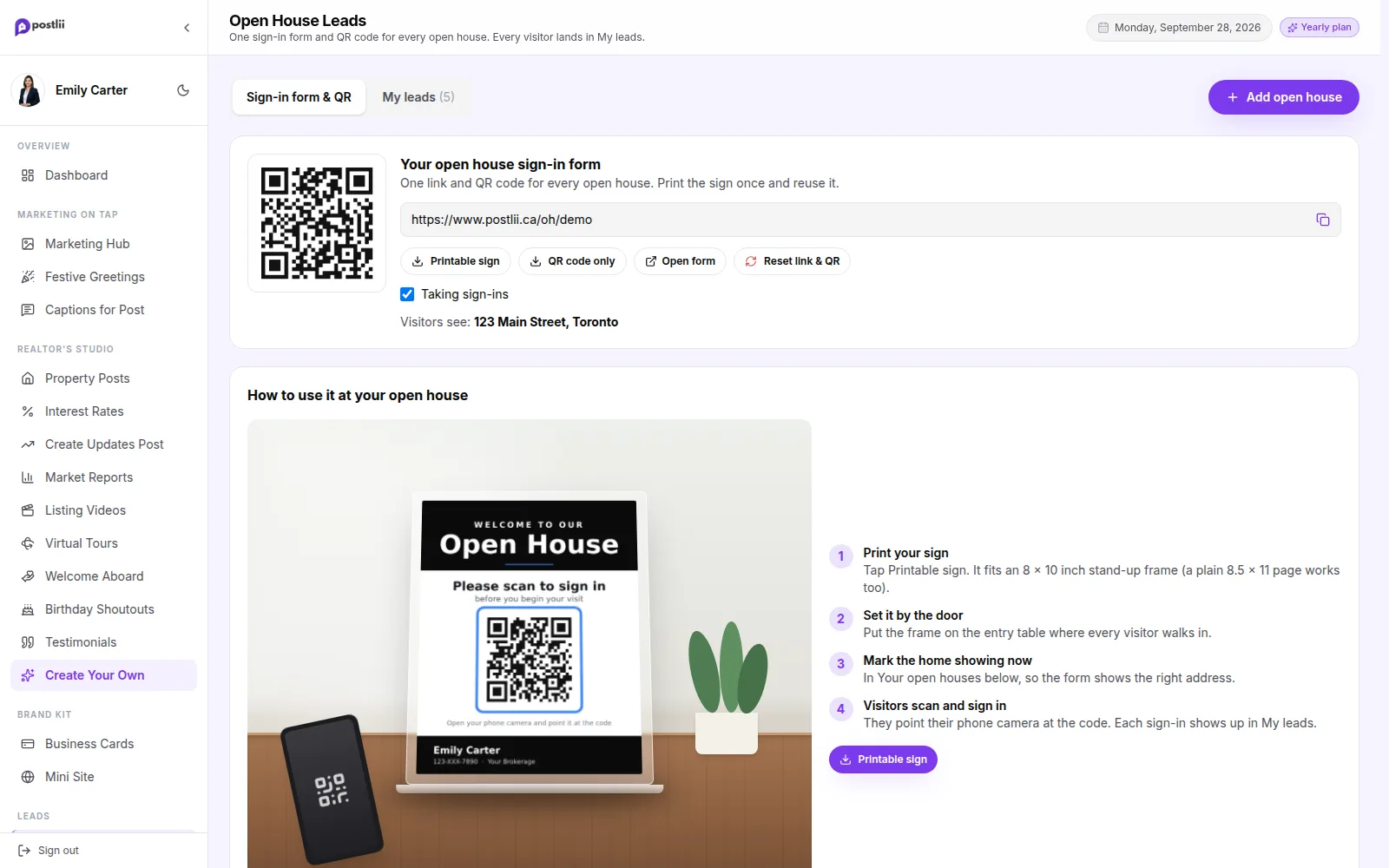Click Reset link & QR

[x=792, y=261]
